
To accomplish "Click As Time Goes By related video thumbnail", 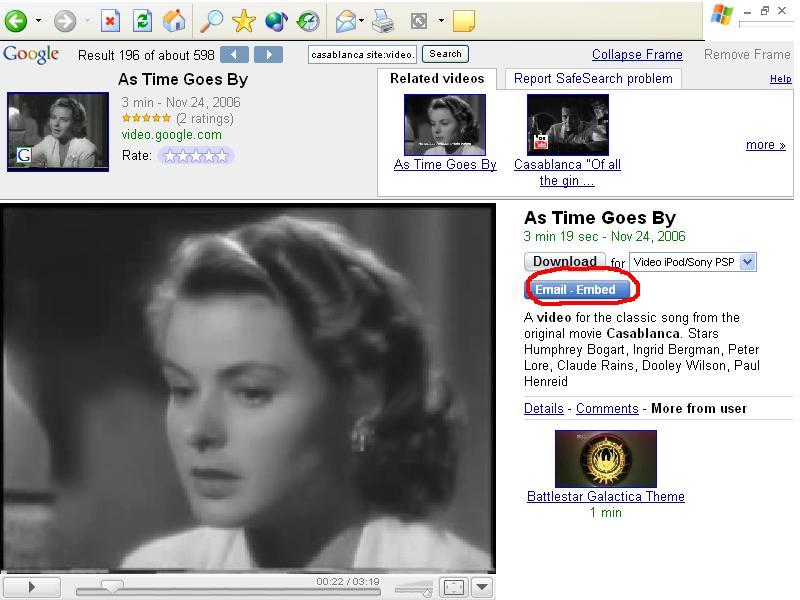I will [x=445, y=124].
